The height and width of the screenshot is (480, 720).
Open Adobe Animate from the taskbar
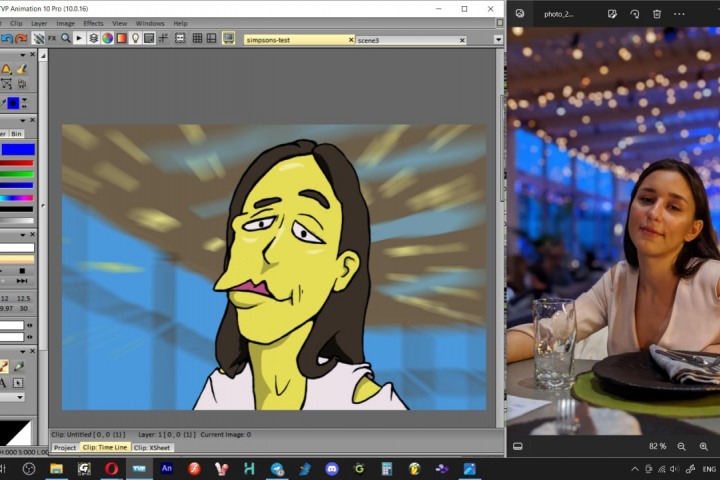click(167, 469)
